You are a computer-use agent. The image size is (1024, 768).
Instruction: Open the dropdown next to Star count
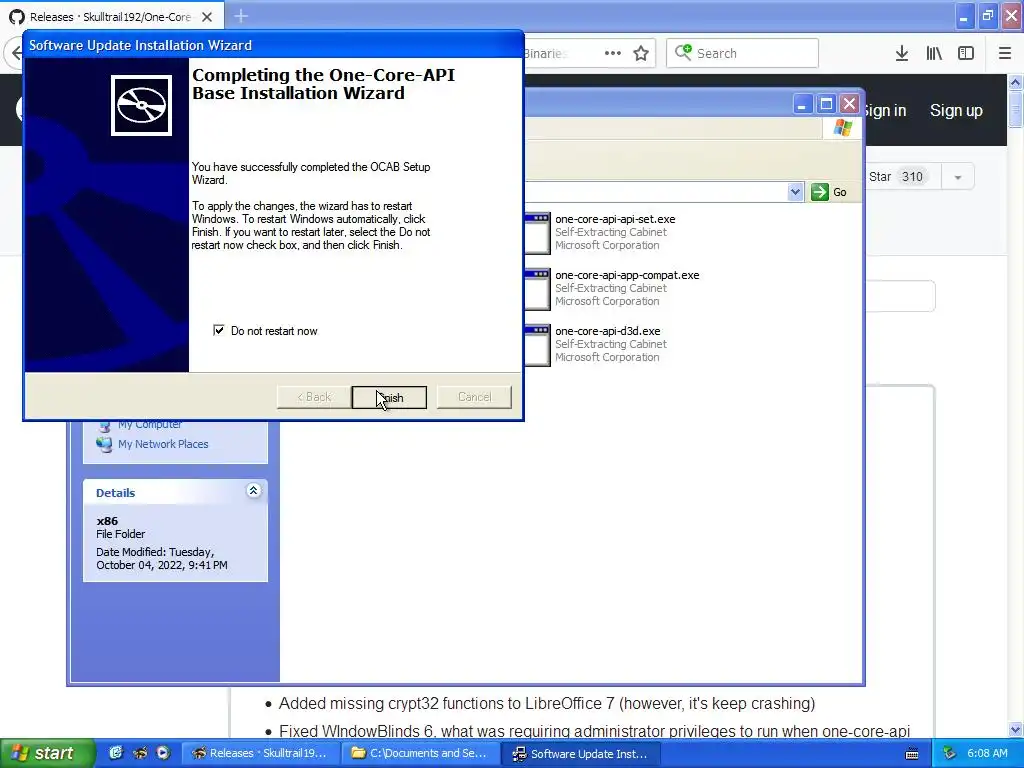pyautogui.click(x=958, y=177)
